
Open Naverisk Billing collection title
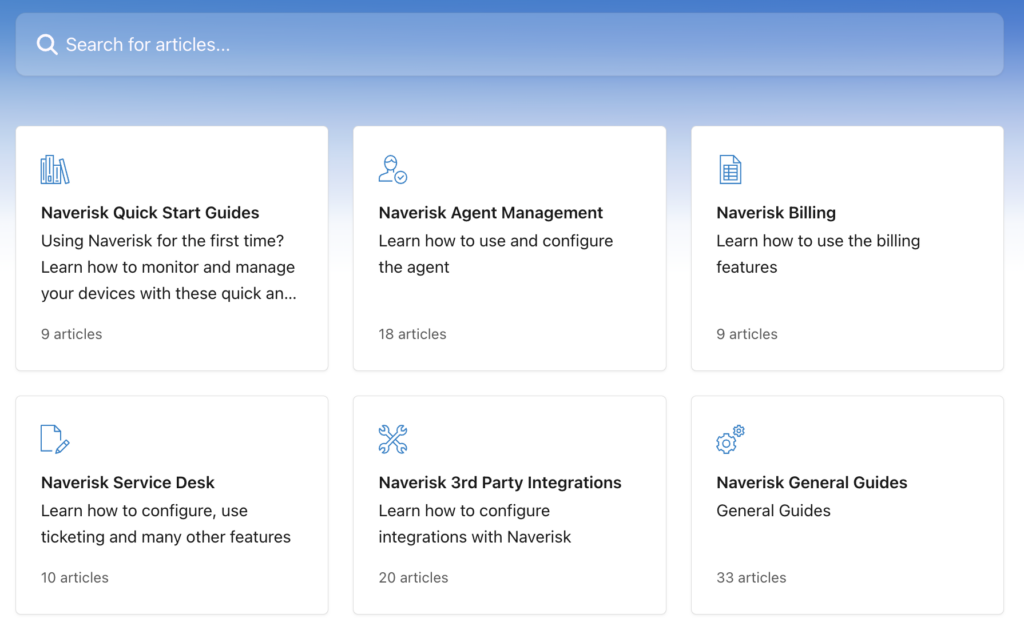pyautogui.click(x=776, y=213)
